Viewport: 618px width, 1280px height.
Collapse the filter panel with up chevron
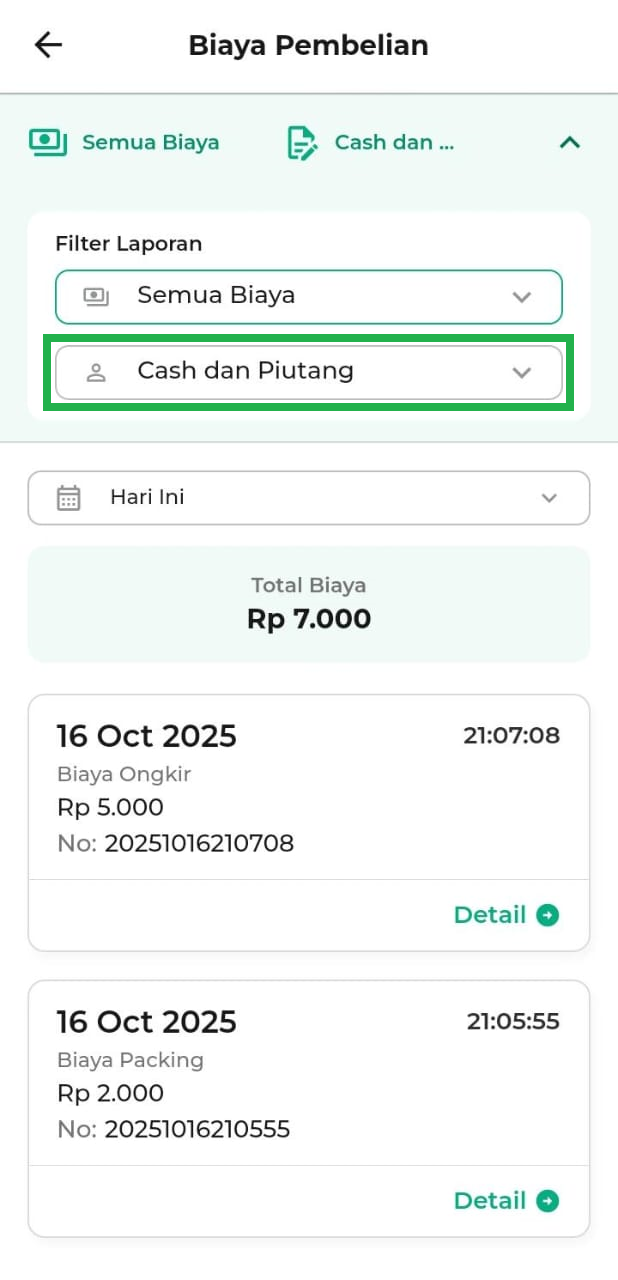point(569,142)
